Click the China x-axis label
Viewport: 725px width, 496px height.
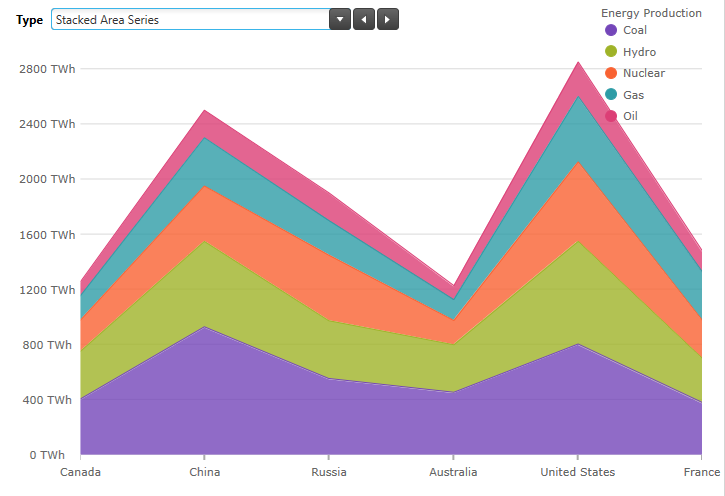click(205, 472)
